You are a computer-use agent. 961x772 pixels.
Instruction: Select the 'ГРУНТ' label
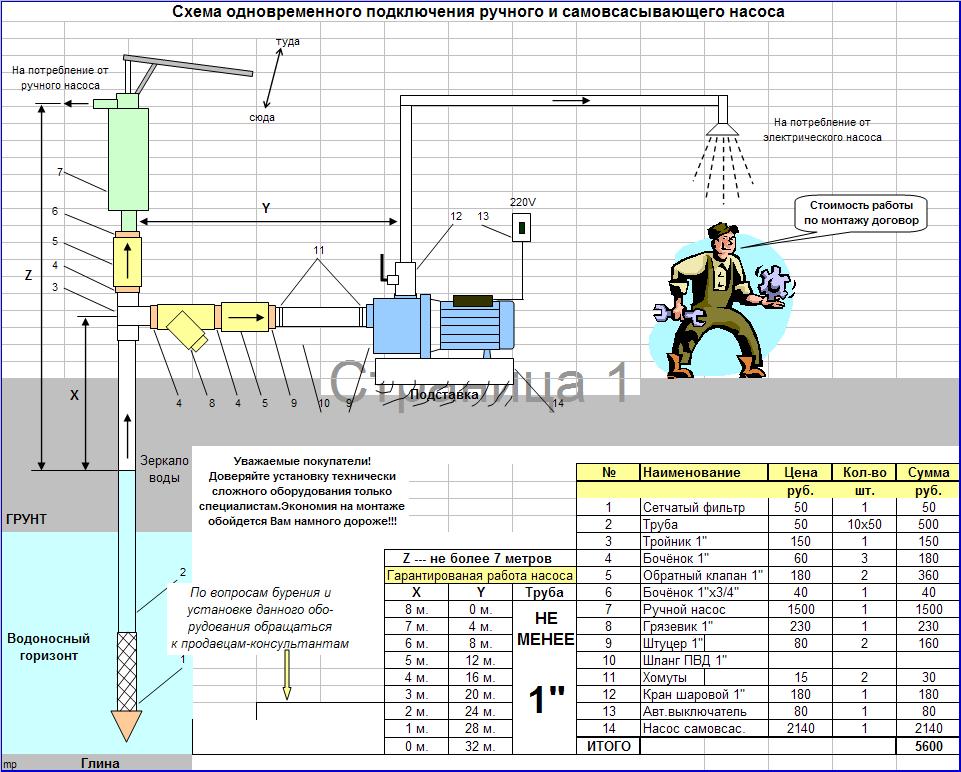coord(26,519)
